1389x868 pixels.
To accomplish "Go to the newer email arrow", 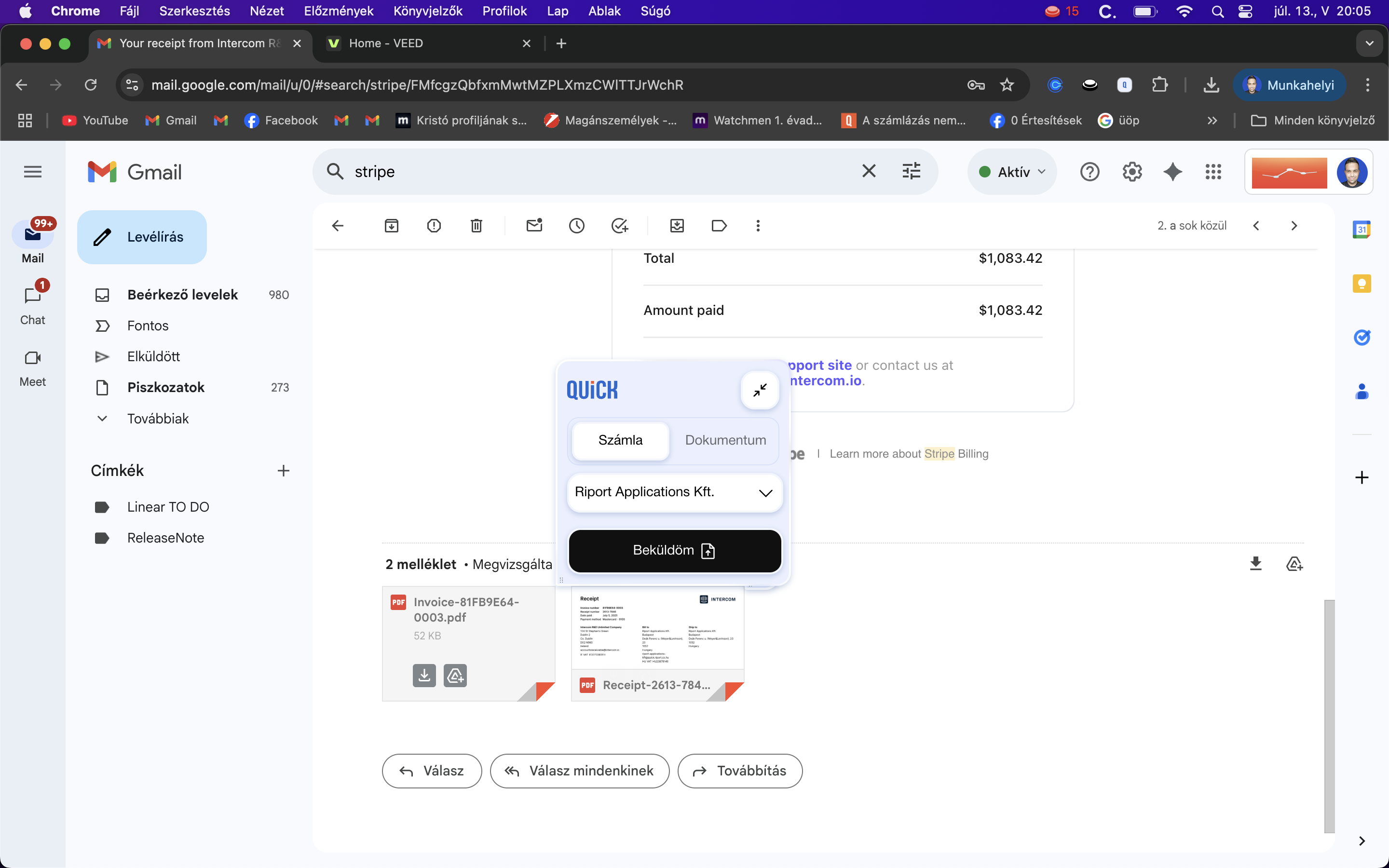I will (1256, 226).
